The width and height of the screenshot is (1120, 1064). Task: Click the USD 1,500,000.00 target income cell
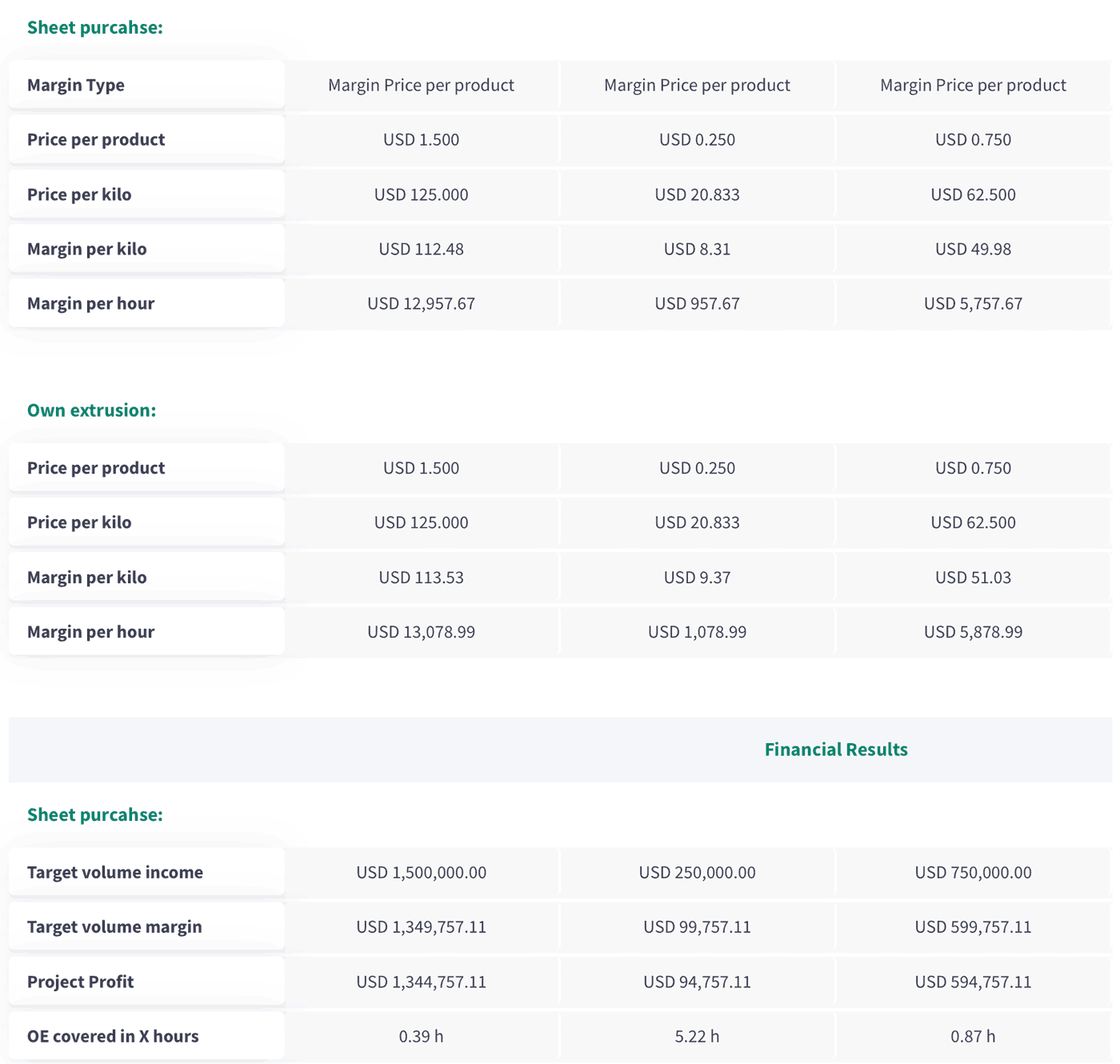click(x=421, y=872)
